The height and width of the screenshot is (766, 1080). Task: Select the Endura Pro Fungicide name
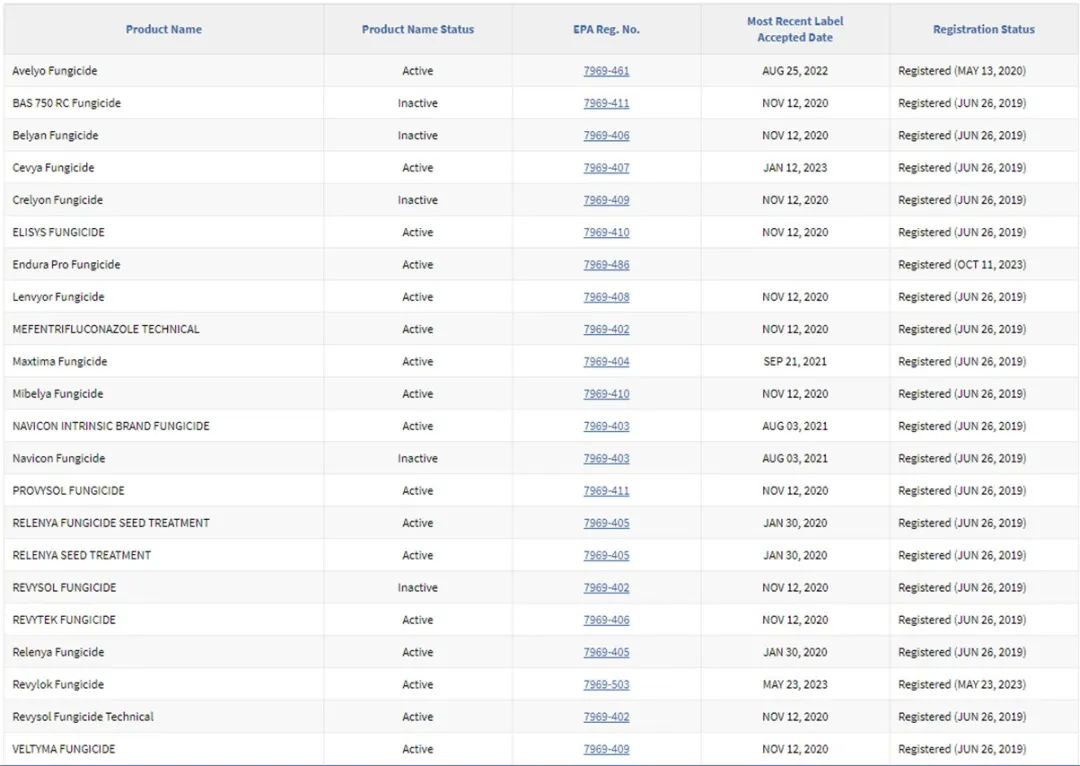[x=66, y=265]
